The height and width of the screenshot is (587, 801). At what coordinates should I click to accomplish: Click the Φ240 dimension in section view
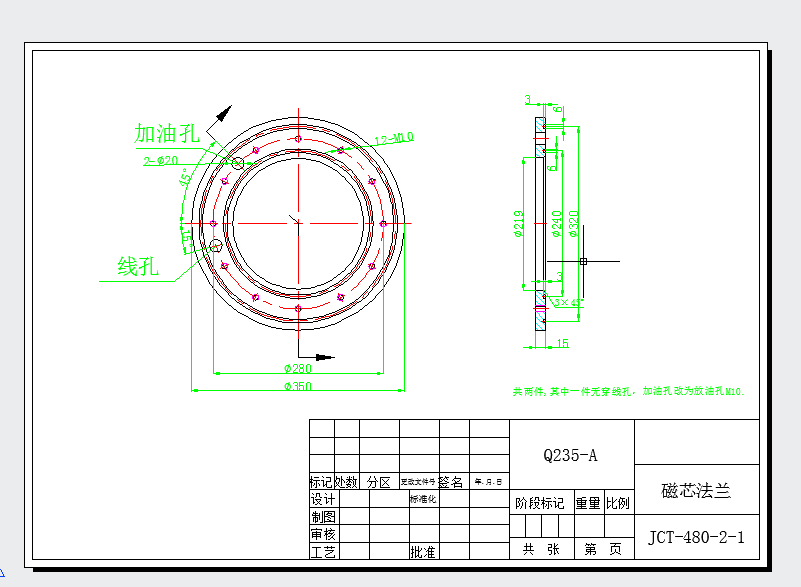(x=557, y=224)
